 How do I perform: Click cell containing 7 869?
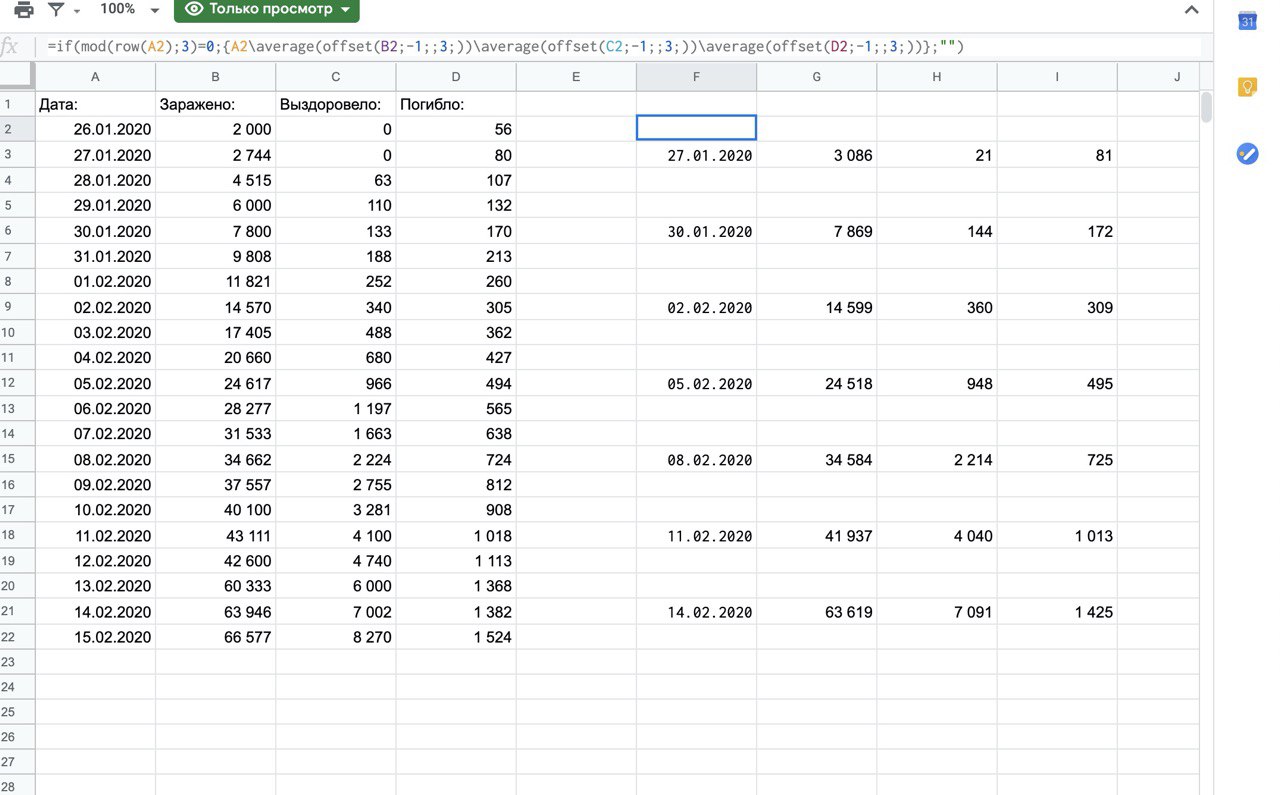pos(817,231)
